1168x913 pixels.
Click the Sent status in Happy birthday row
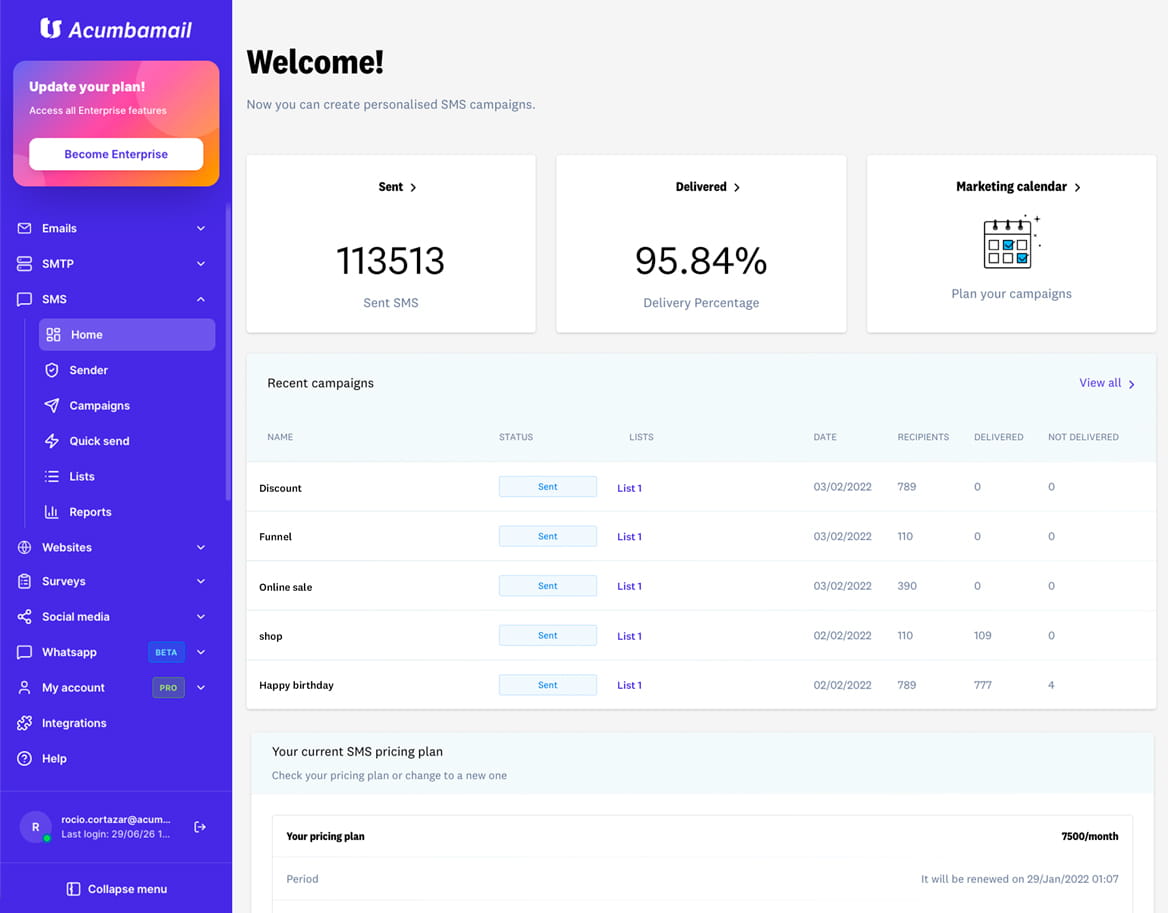point(548,685)
